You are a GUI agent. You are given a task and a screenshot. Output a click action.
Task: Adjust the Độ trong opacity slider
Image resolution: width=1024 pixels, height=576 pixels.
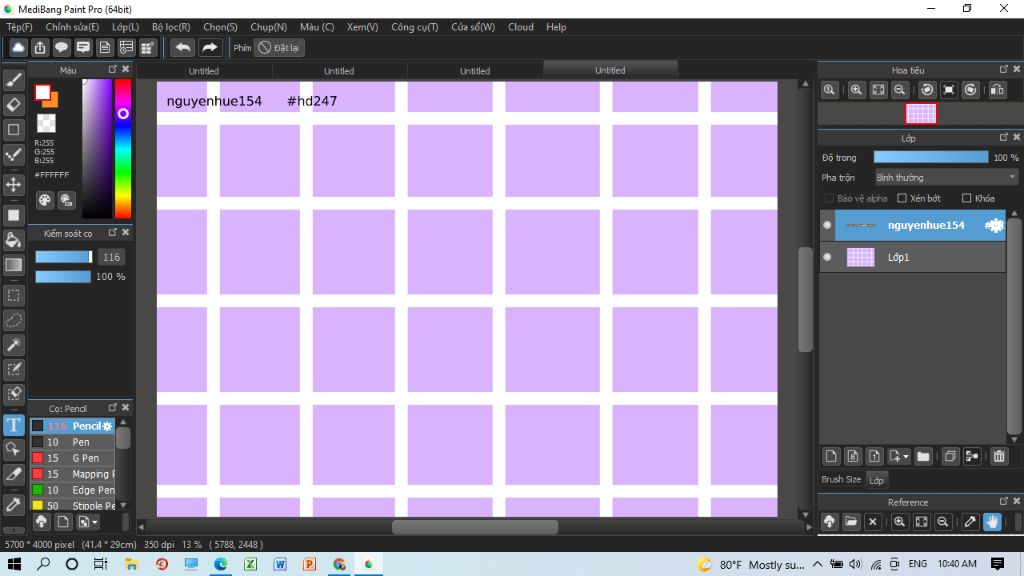pyautogui.click(x=931, y=157)
